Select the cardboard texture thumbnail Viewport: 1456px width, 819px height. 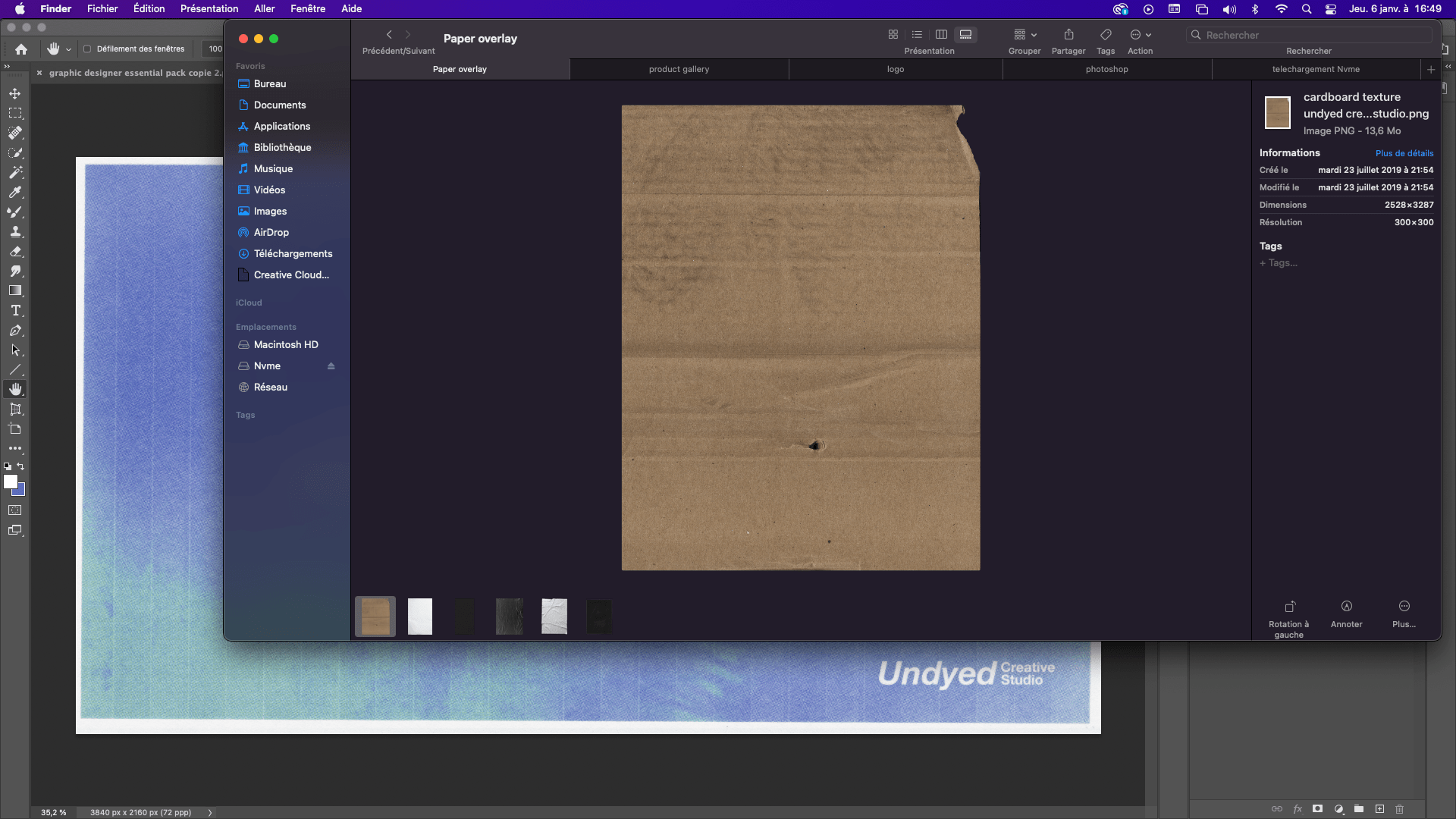pos(376,615)
